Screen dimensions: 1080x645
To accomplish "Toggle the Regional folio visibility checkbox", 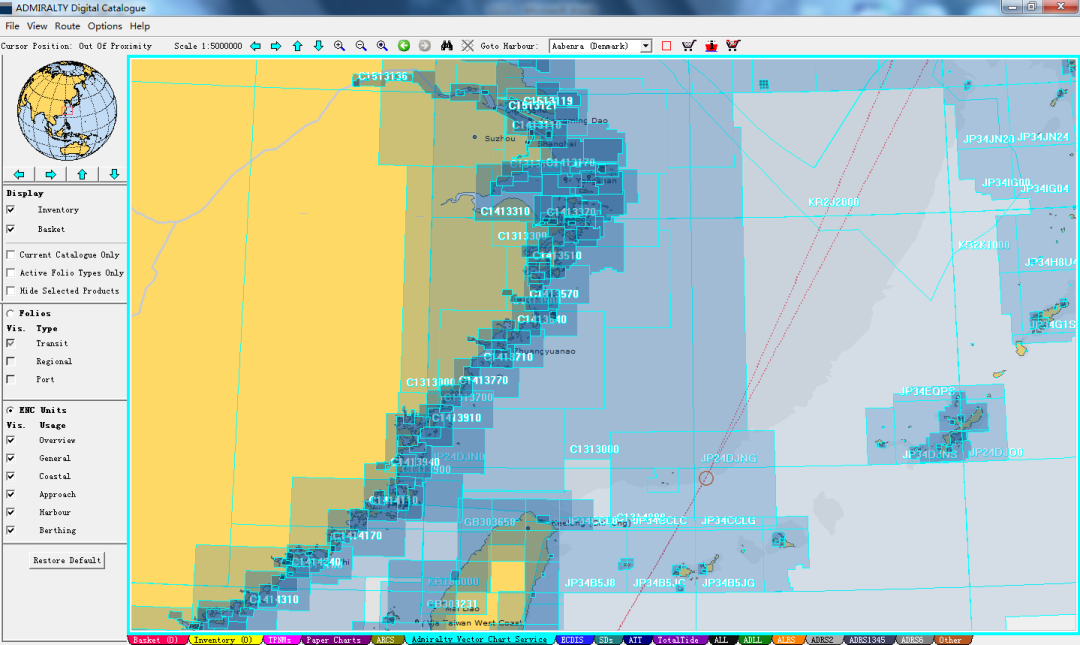I will click(10, 361).
